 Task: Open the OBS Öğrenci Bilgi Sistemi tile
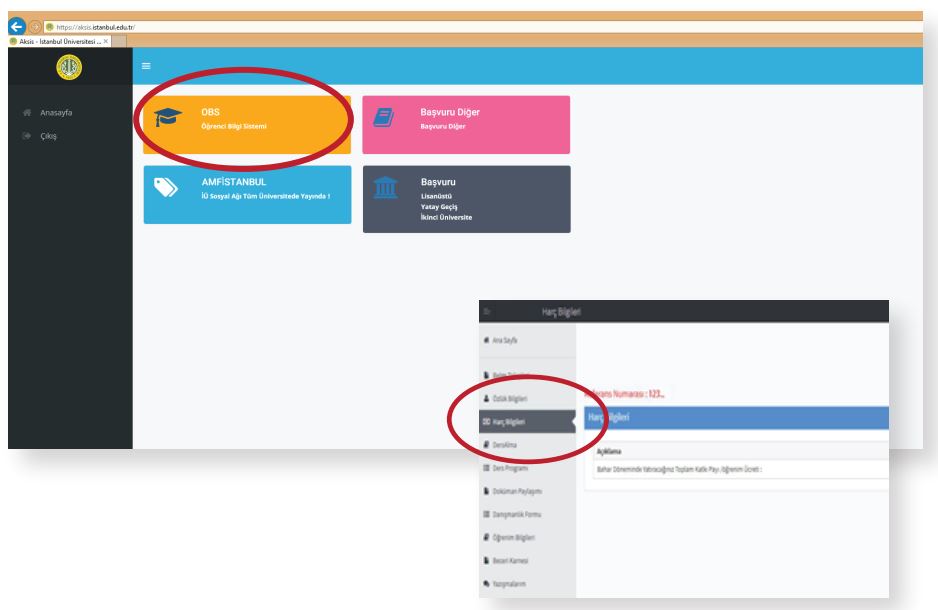point(247,124)
